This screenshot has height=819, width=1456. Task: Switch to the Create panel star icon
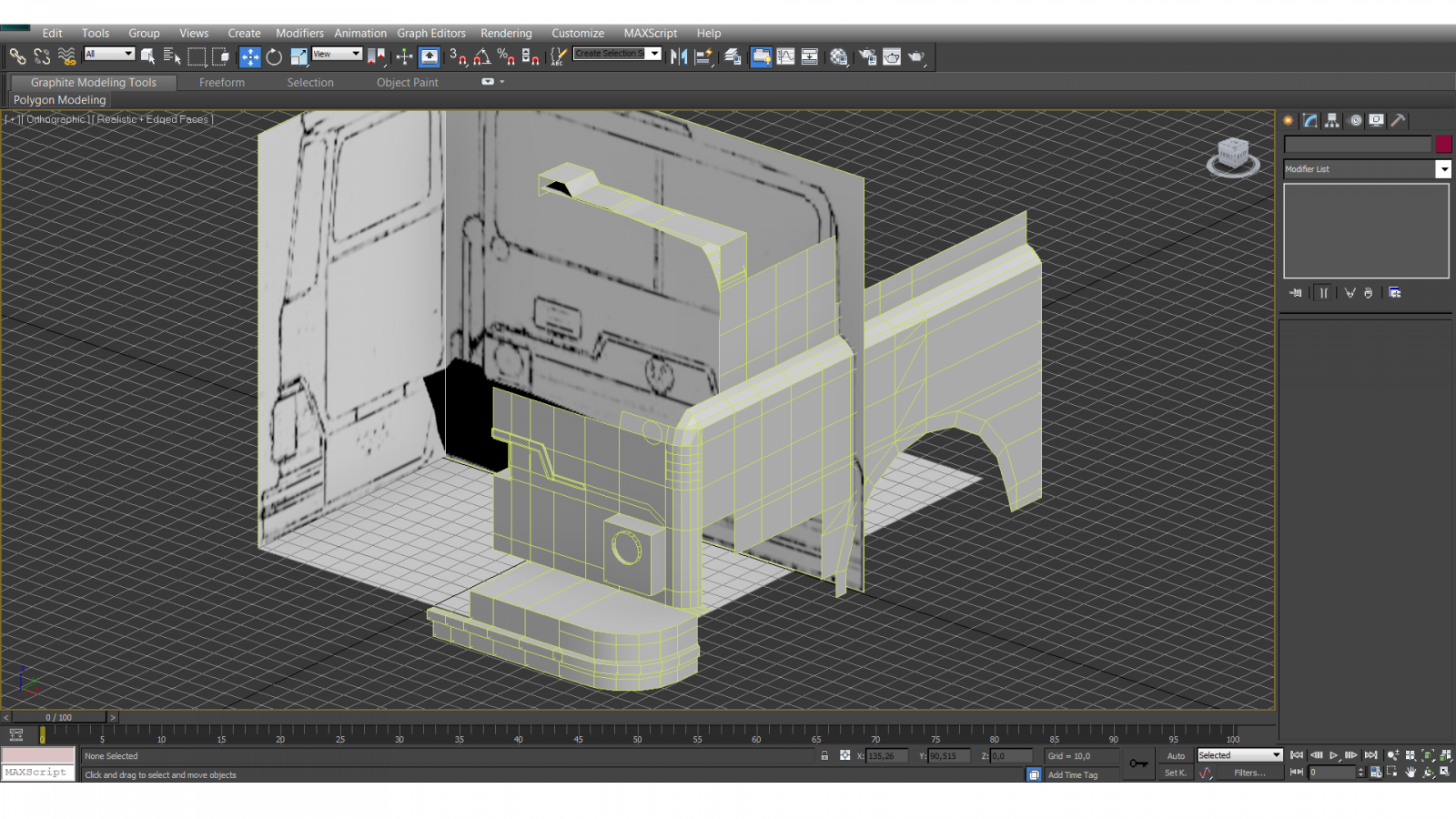pyautogui.click(x=1289, y=120)
